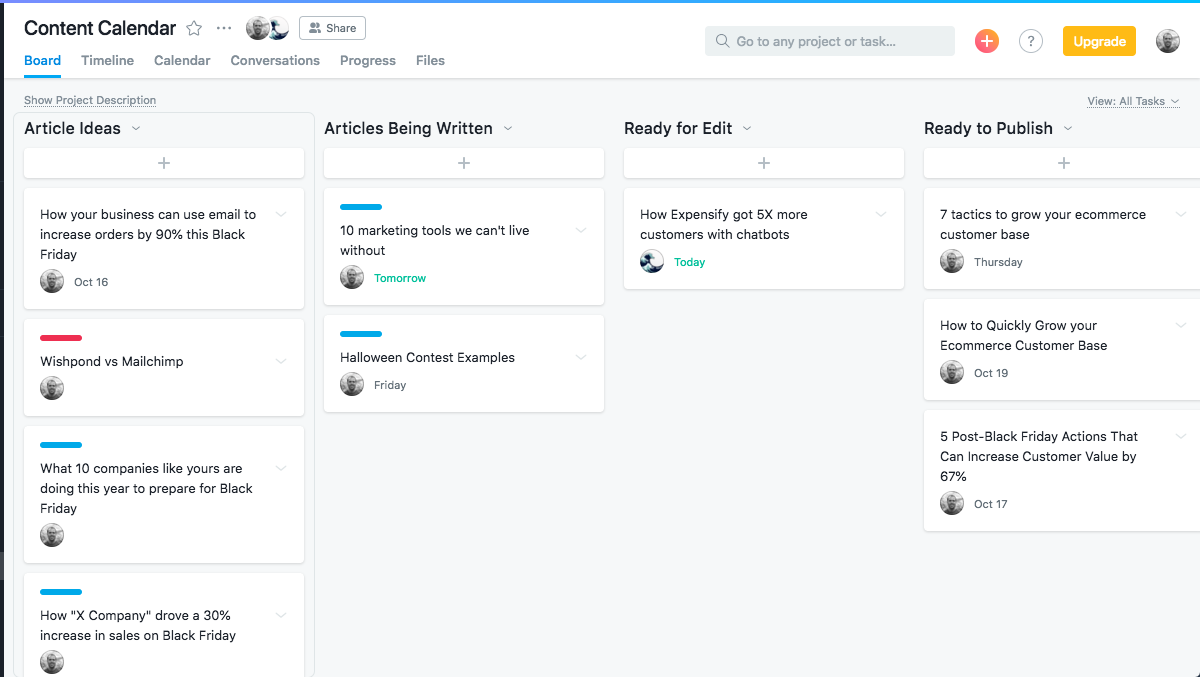Open the Files tab
The image size is (1200, 677).
tap(430, 60)
